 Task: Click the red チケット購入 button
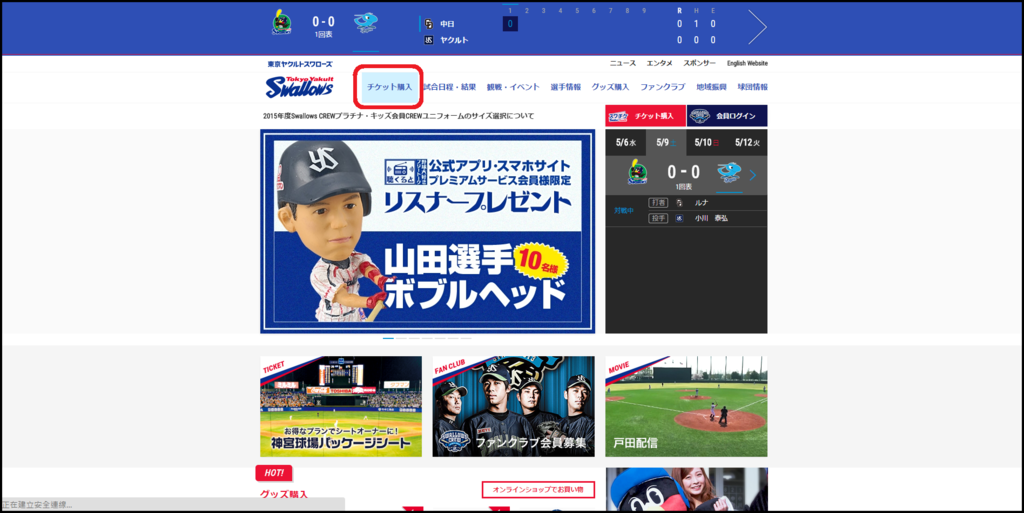point(645,116)
